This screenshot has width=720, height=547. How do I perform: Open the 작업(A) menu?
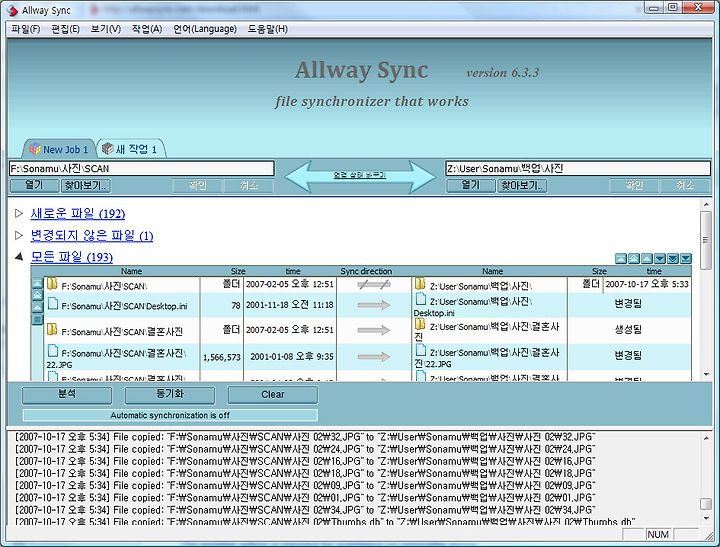(147, 29)
